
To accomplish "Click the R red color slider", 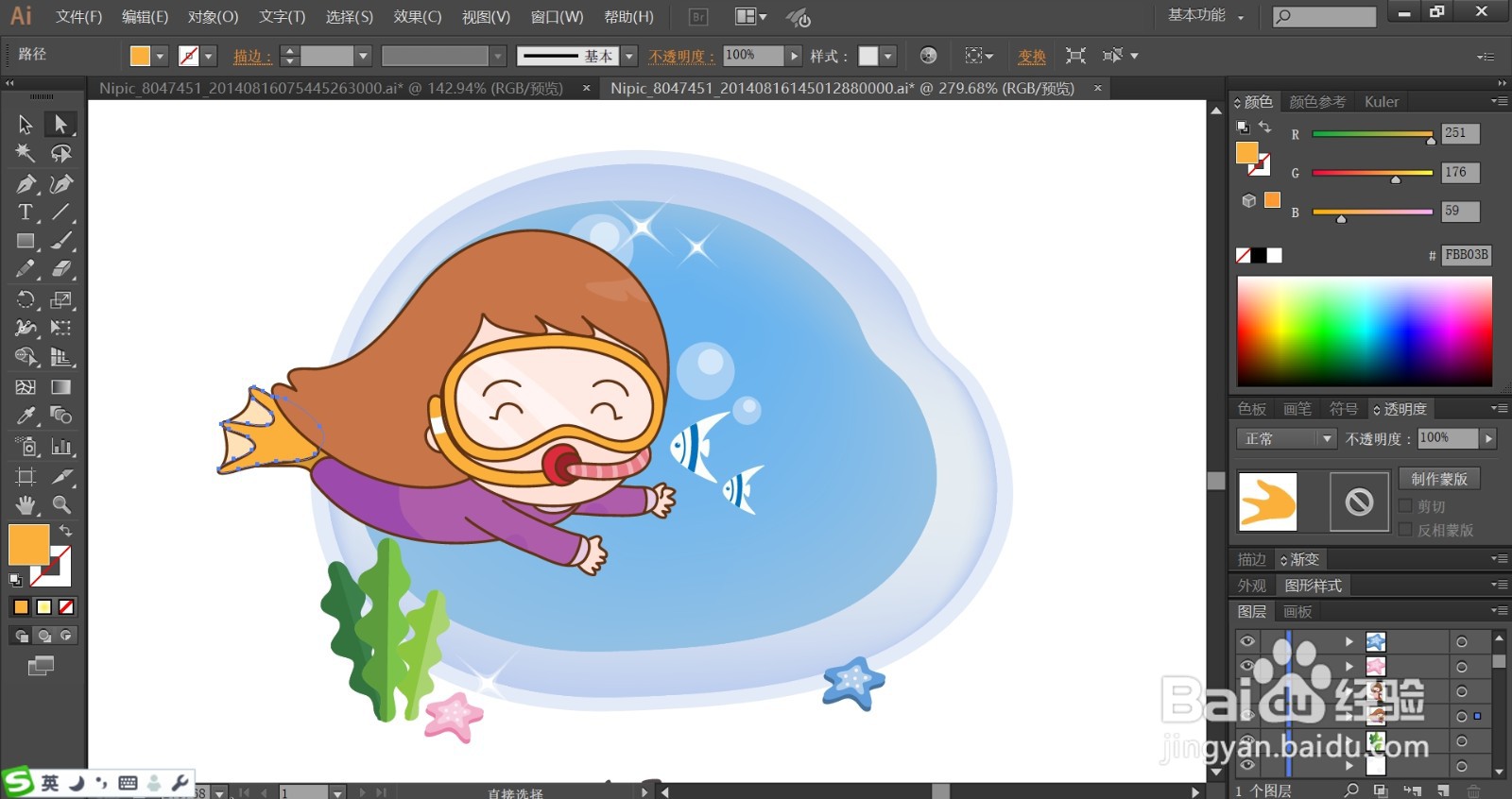I will coord(1372,134).
